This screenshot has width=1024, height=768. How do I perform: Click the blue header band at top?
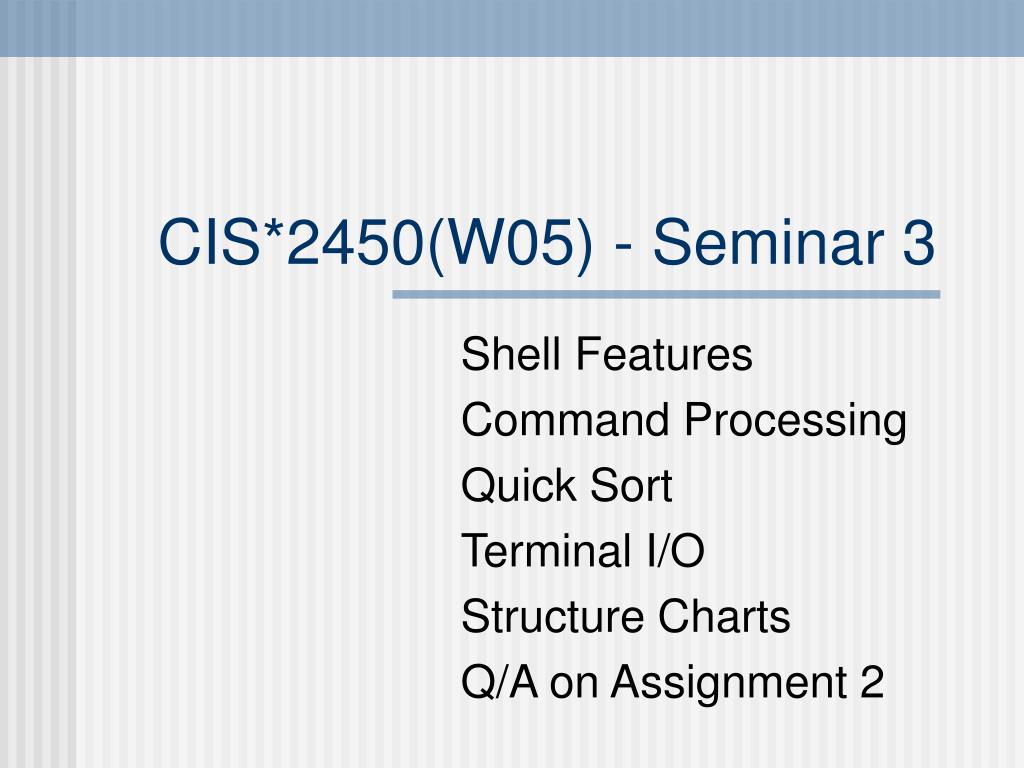click(512, 28)
